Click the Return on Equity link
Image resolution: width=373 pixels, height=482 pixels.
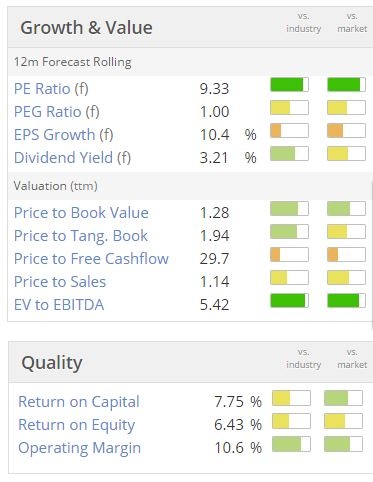77,425
